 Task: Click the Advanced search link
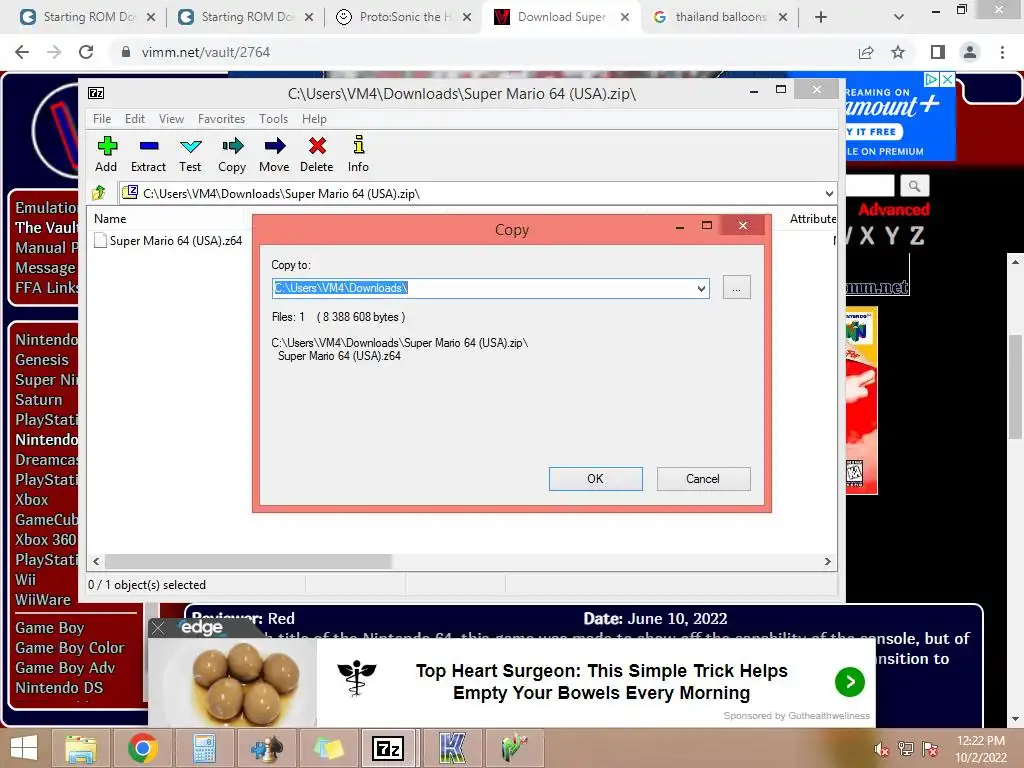tap(893, 210)
